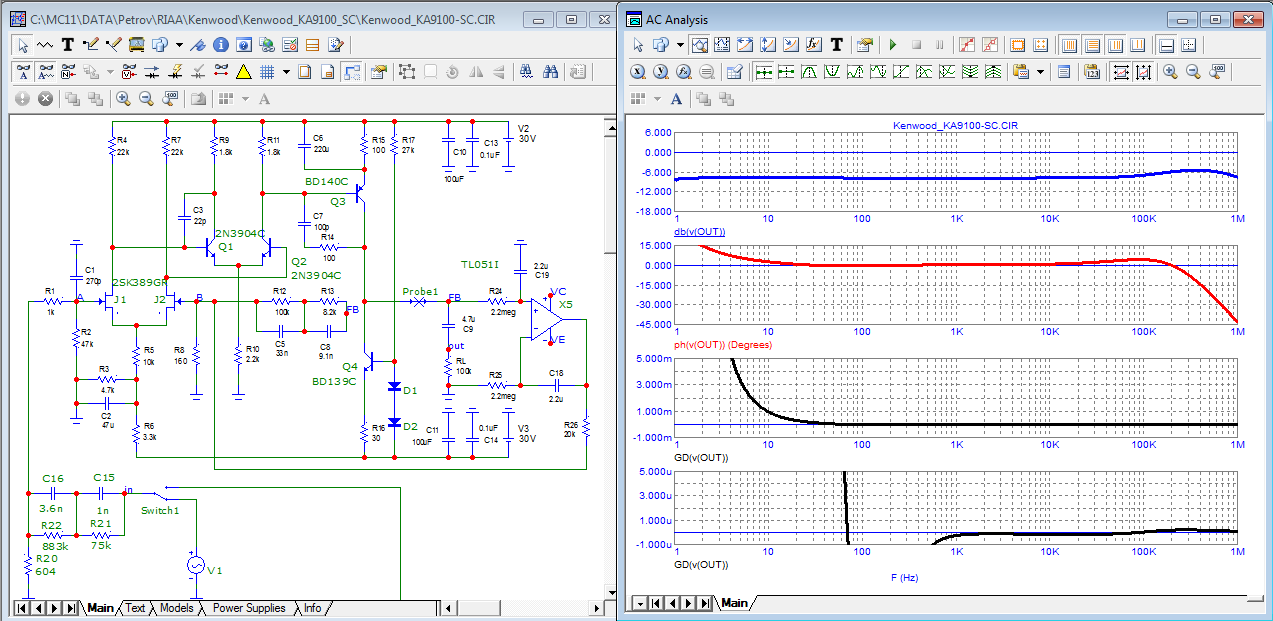Open dropdown beside clipboard icon in analysis

tap(1041, 72)
